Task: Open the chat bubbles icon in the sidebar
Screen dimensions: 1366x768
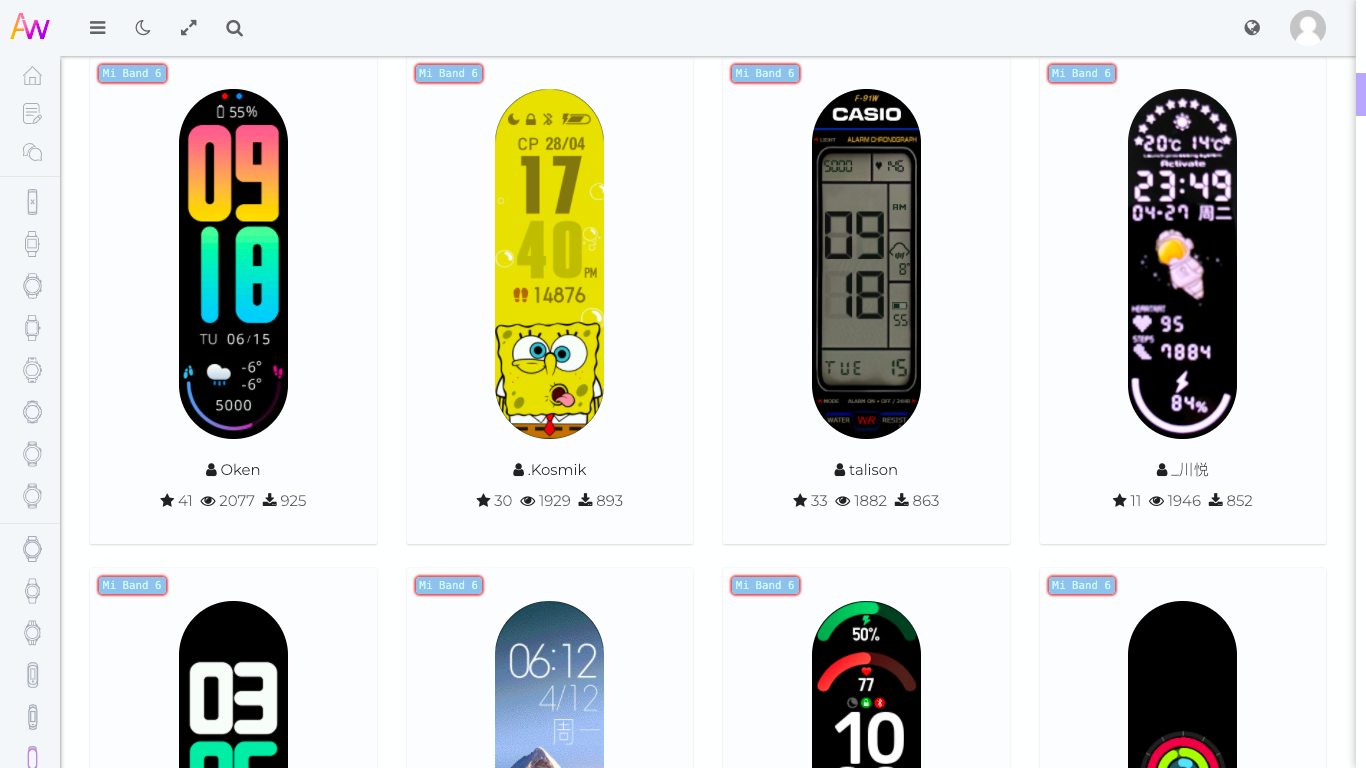Action: [32, 152]
